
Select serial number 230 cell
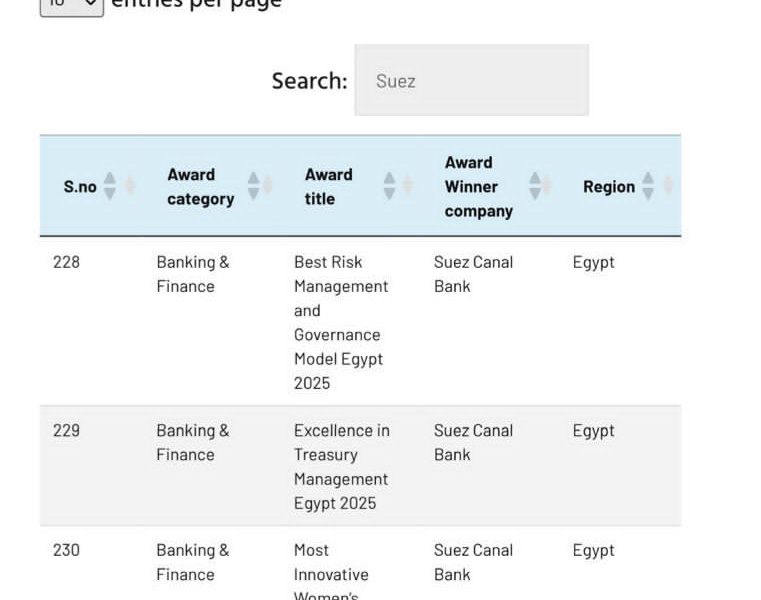click(x=66, y=550)
